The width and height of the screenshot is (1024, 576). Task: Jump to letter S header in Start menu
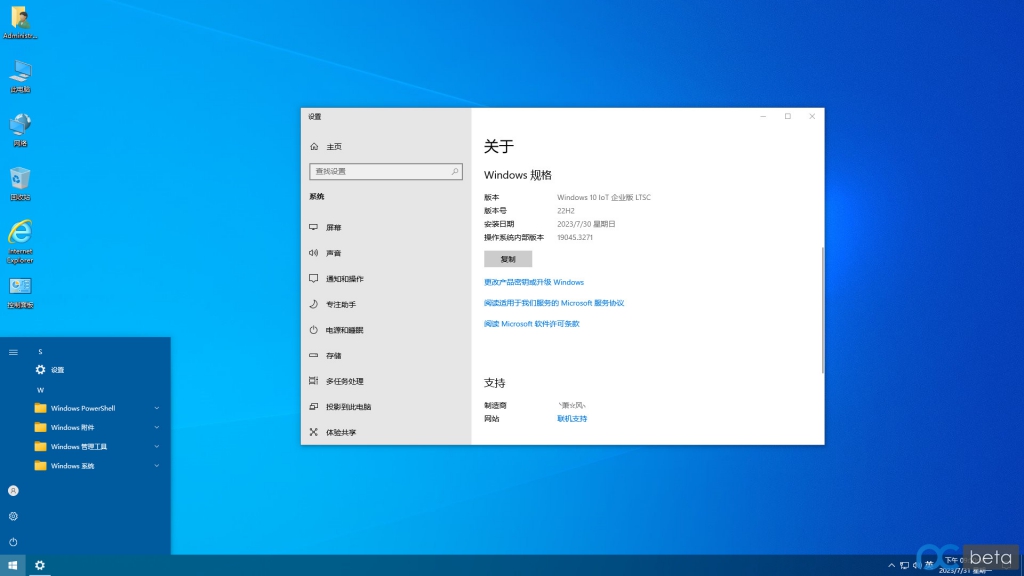(40, 352)
